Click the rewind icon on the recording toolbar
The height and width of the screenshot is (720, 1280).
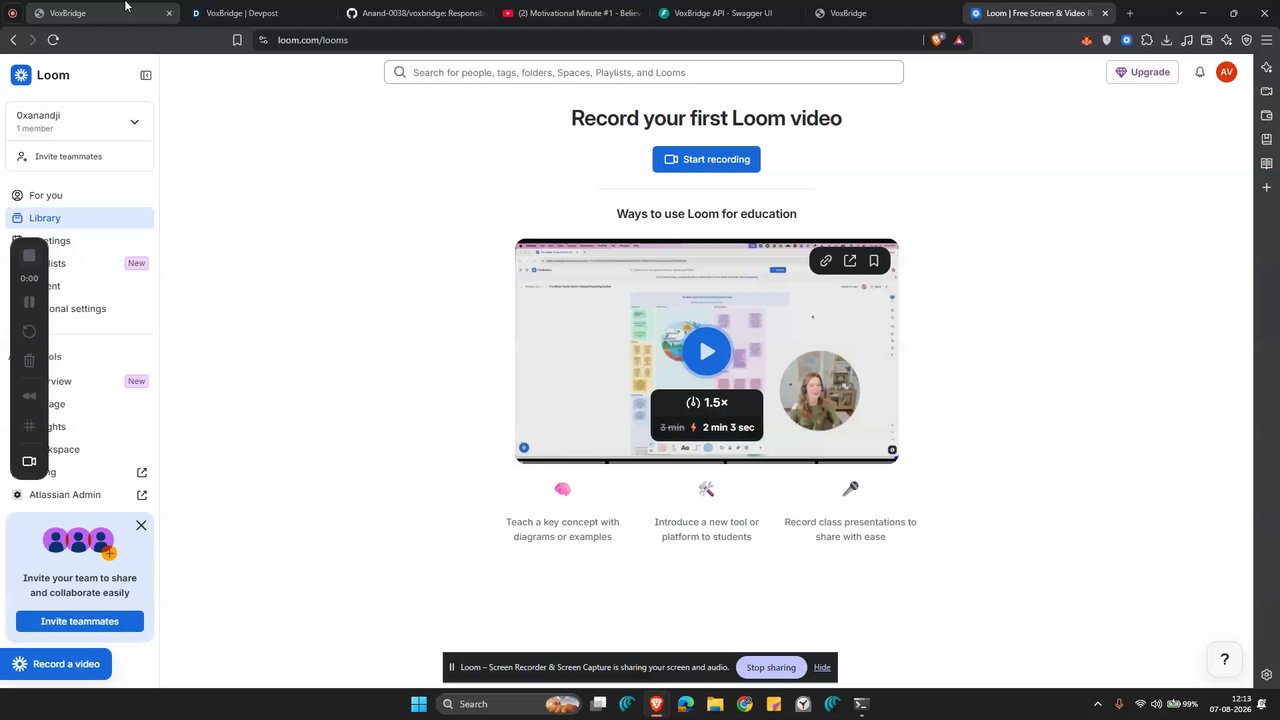(29, 396)
